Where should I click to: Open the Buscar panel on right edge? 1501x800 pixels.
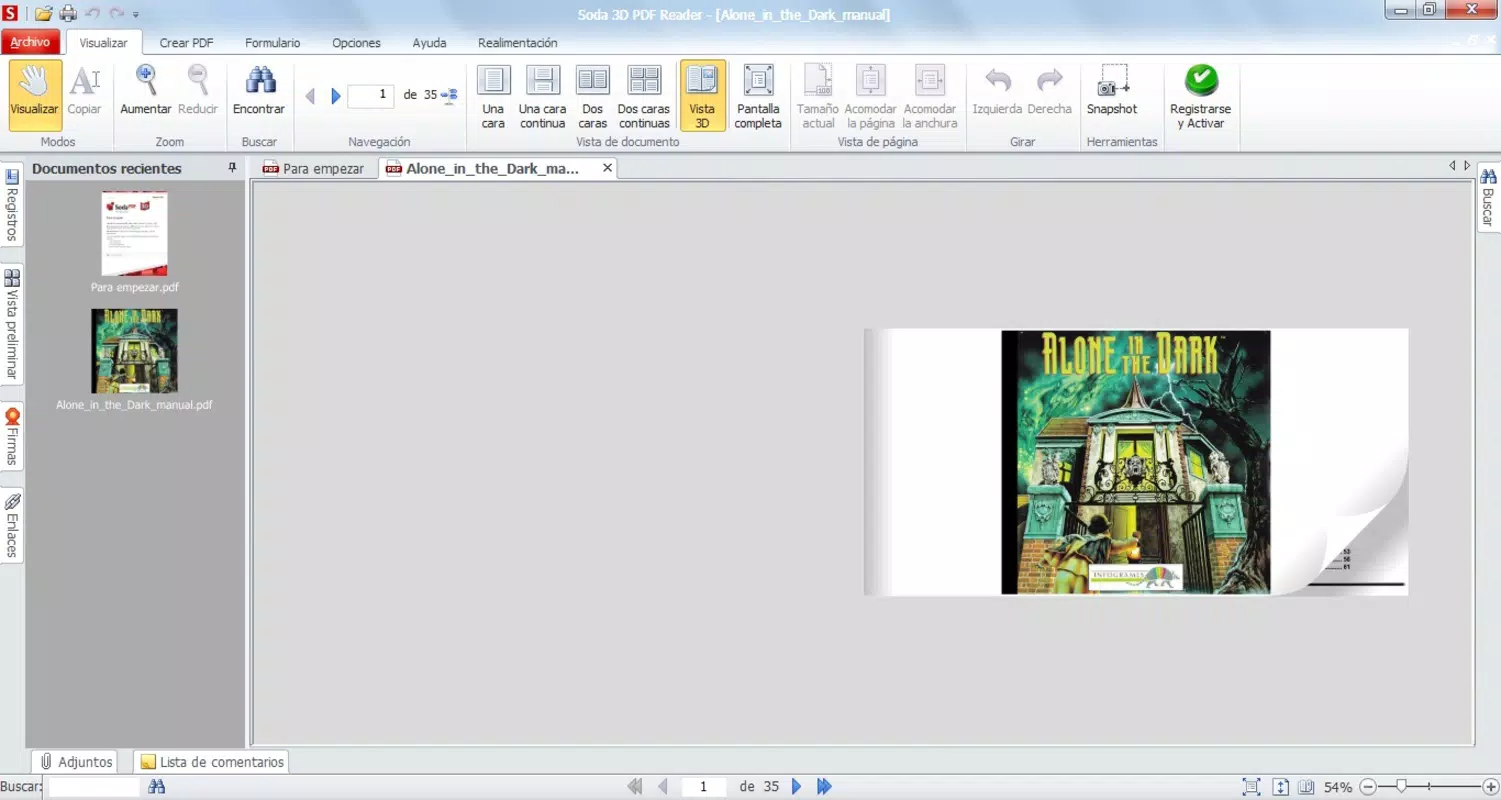click(1488, 196)
